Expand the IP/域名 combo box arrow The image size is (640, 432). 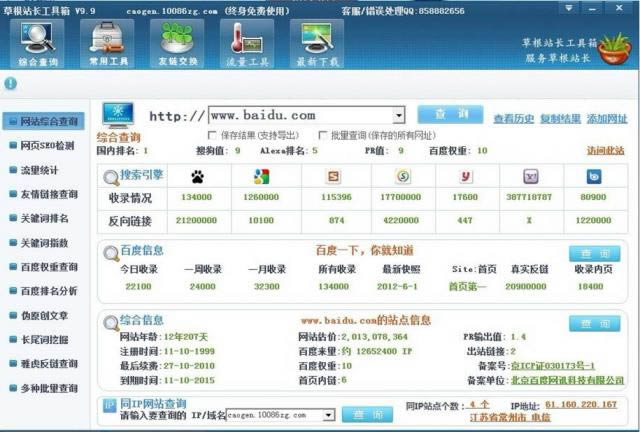328,415
